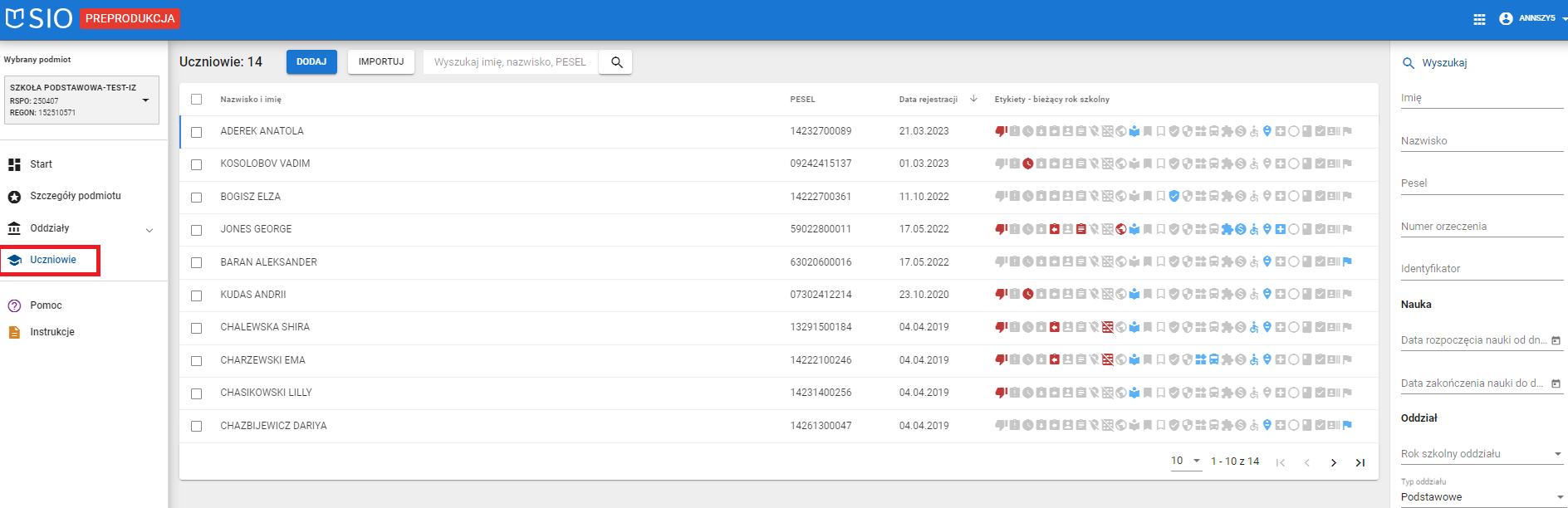Click the blue shield-check icon for BOGISZ ELZA

(x=1174, y=197)
